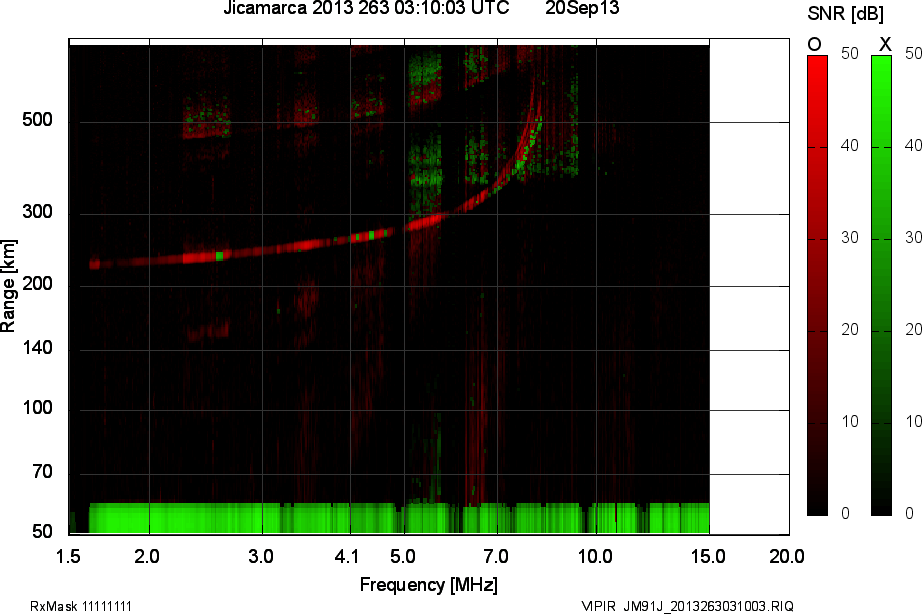The image size is (922, 614).
Task: Click the 100 km range tick label
Action: [38, 408]
